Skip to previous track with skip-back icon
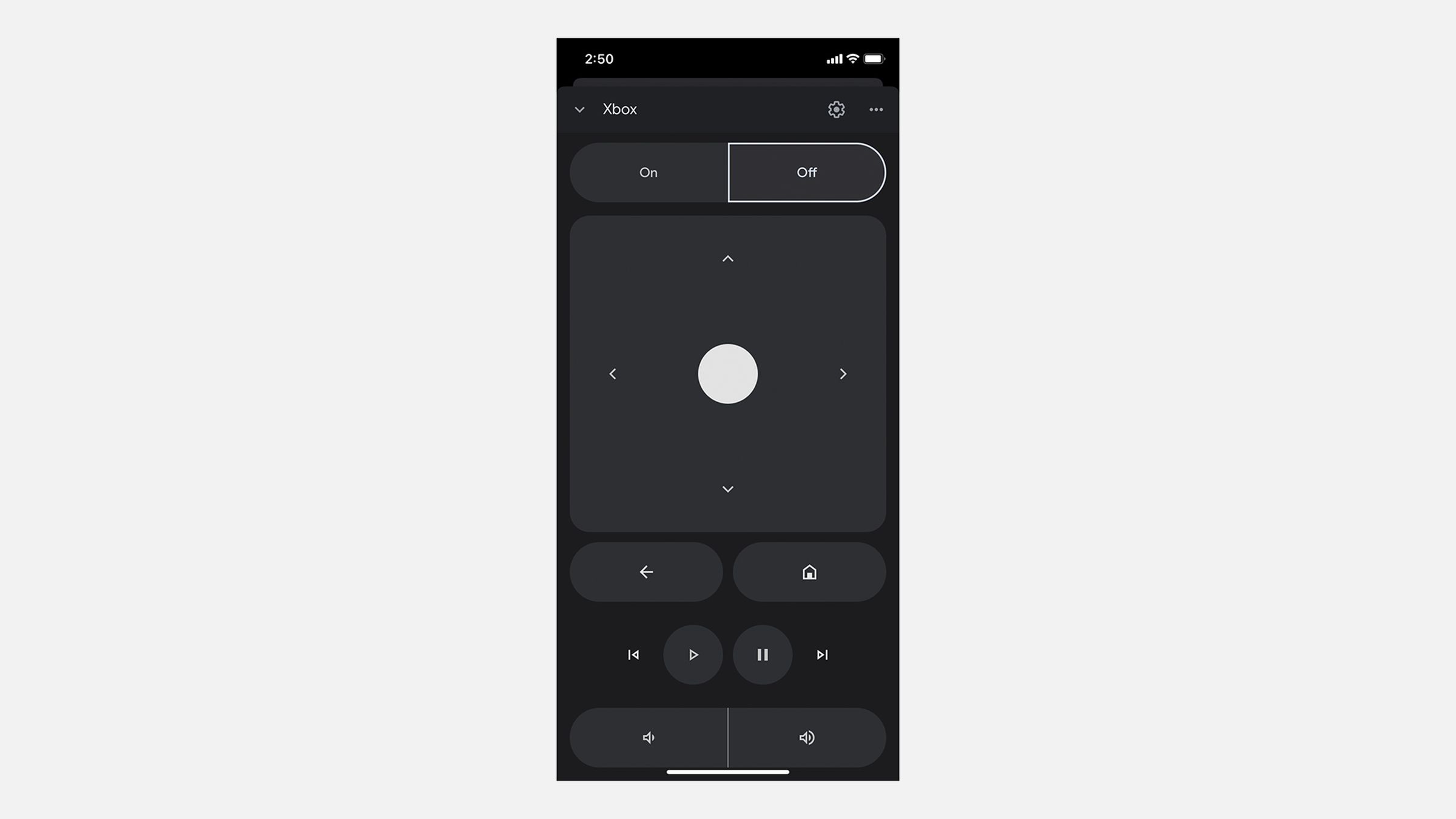The image size is (1456, 819). [633, 654]
